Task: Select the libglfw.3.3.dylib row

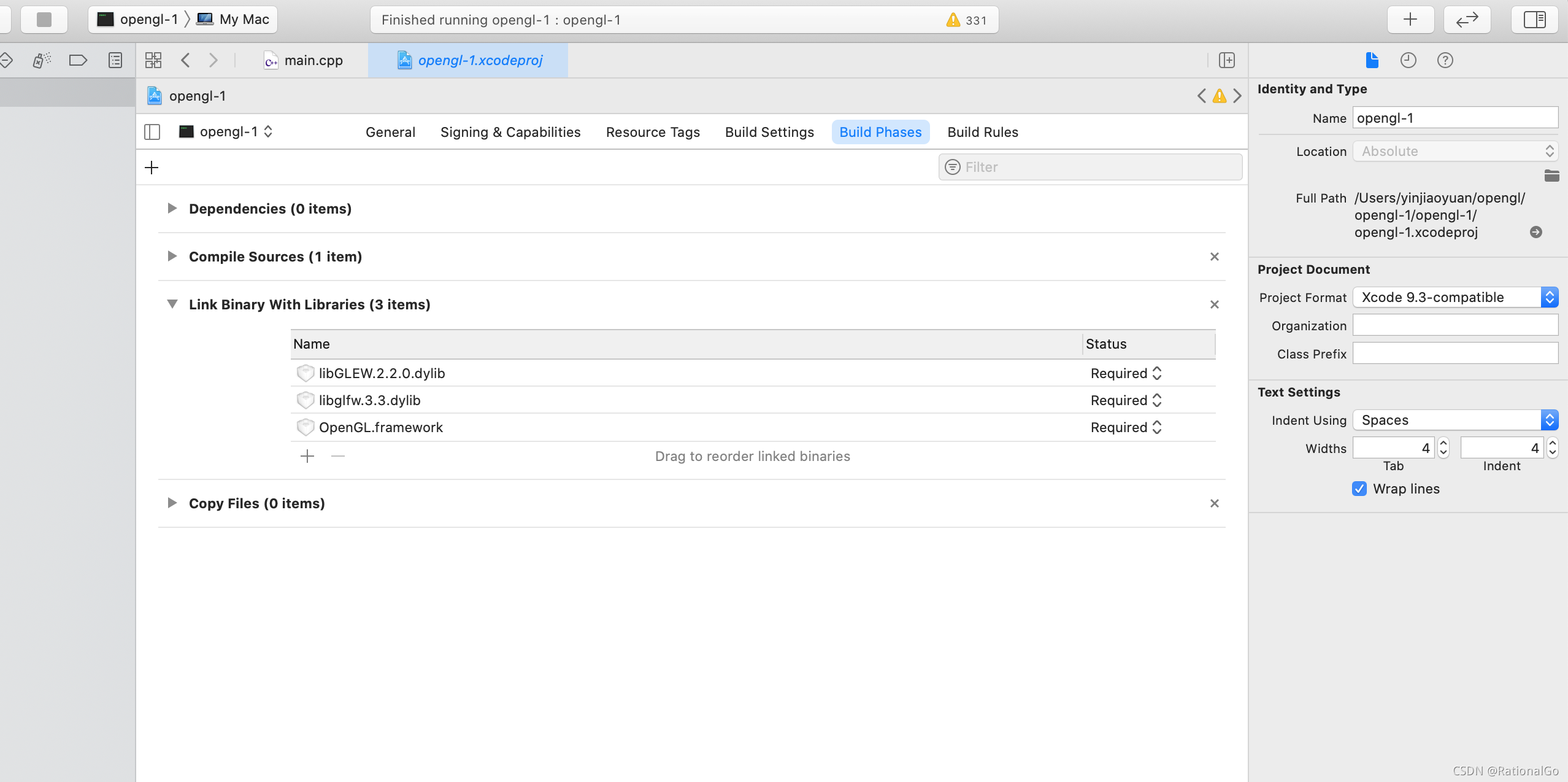Action: [753, 400]
